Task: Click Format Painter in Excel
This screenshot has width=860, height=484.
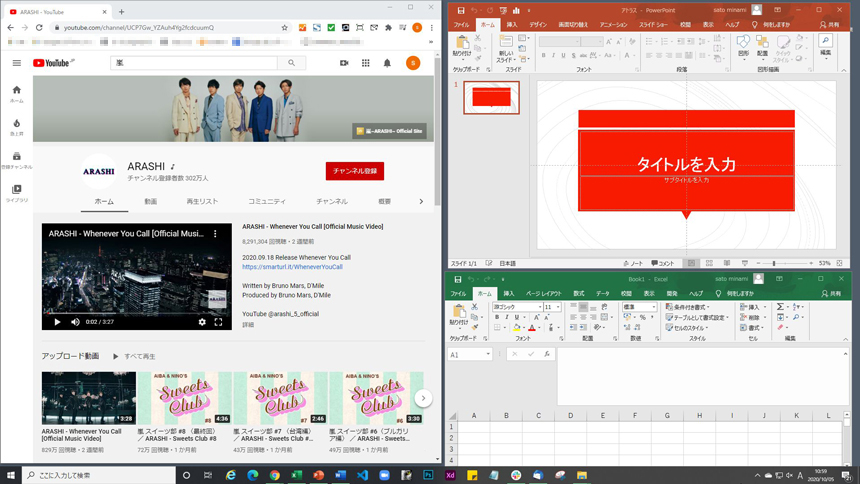Action: 474,327
